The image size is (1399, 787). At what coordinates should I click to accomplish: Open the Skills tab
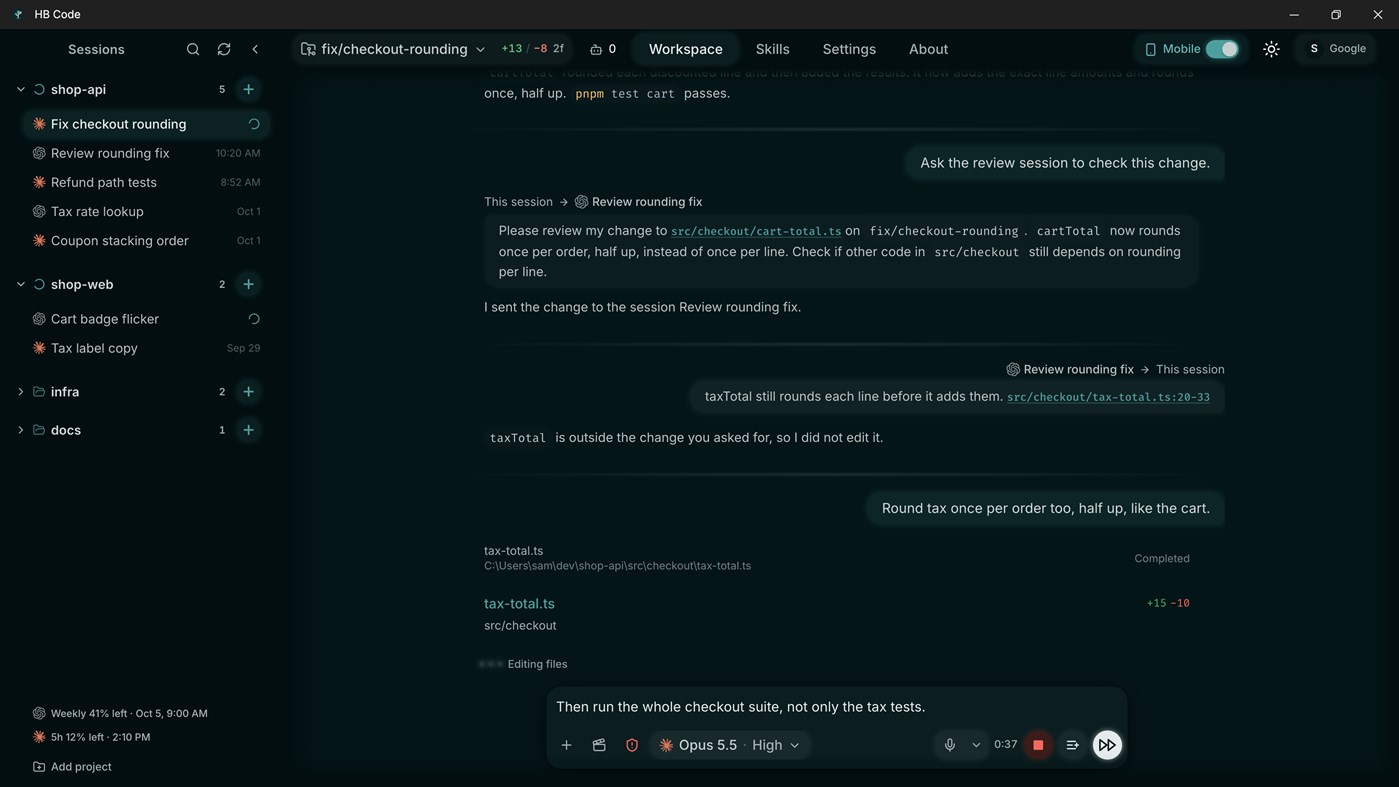pyautogui.click(x=773, y=49)
